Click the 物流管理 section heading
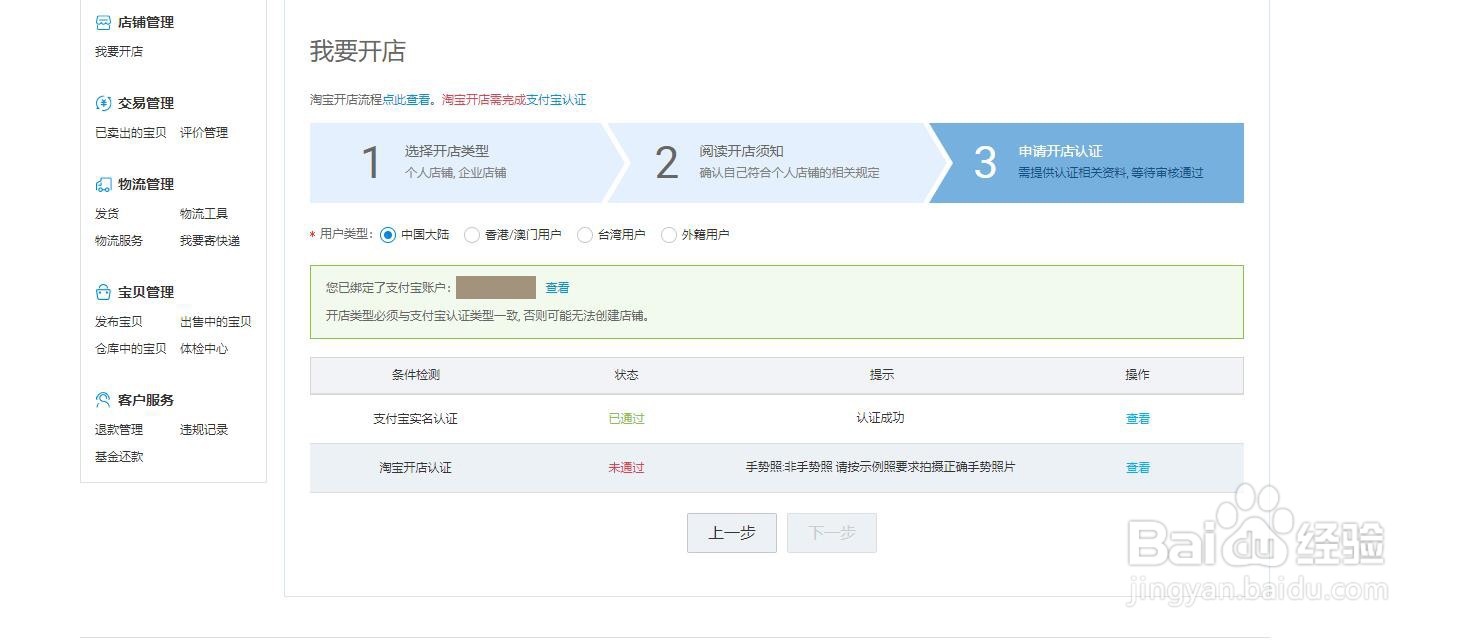 (146, 184)
